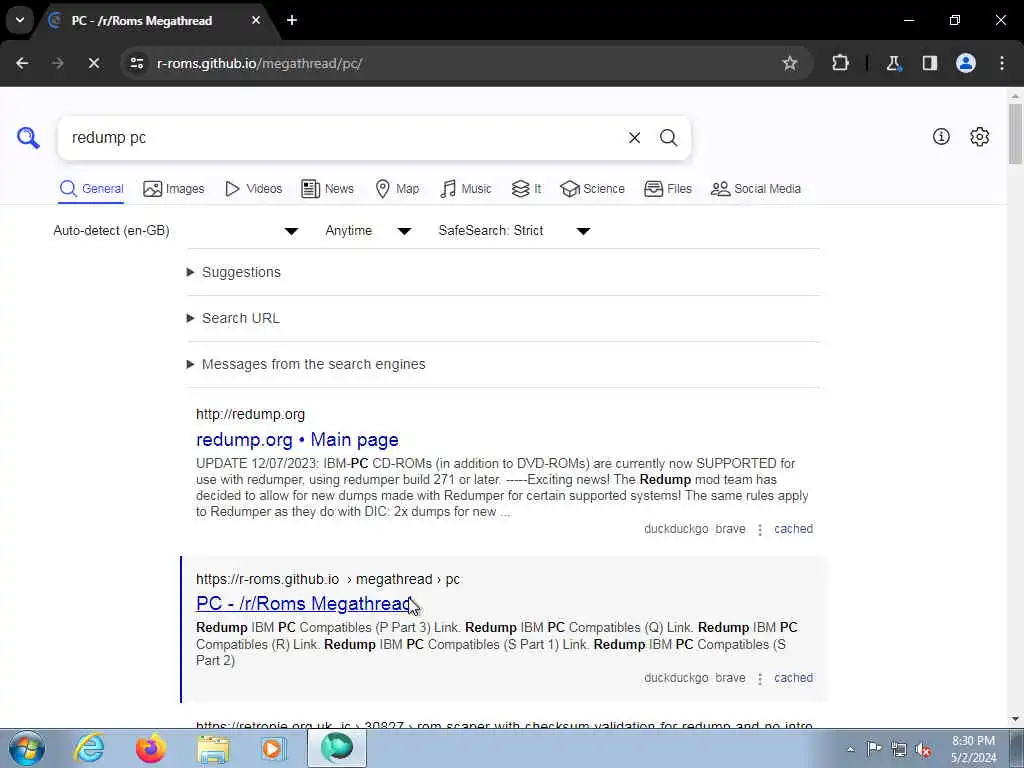The width and height of the screenshot is (1024, 768).
Task: Open media player taskbar icon
Action: (x=274, y=748)
